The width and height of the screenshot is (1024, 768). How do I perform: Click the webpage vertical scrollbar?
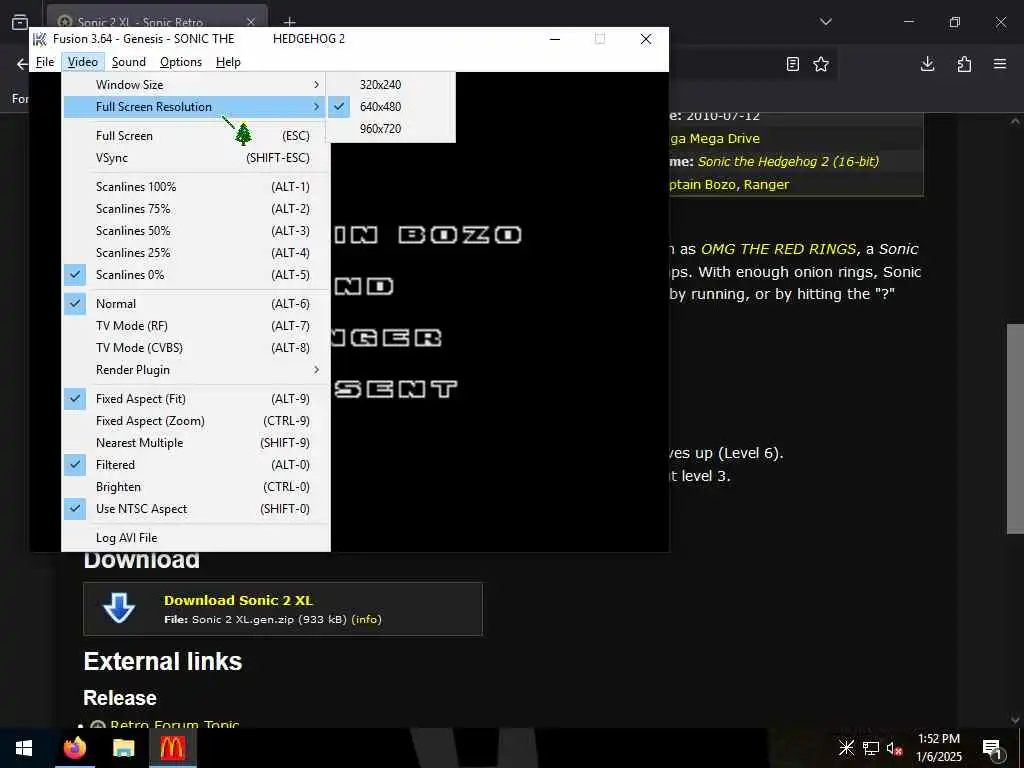tap(1015, 428)
